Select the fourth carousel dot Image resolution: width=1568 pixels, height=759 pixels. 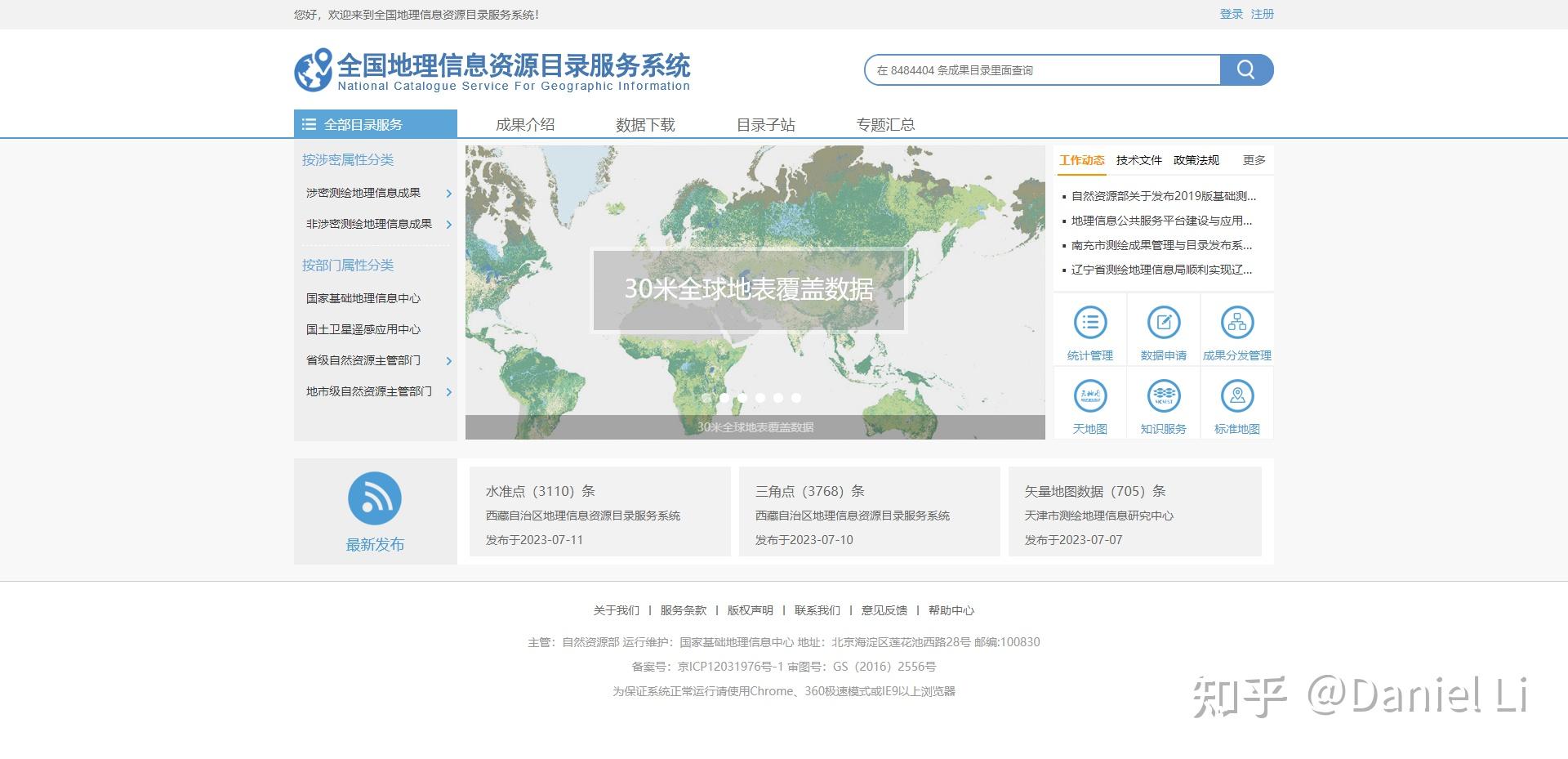point(760,398)
